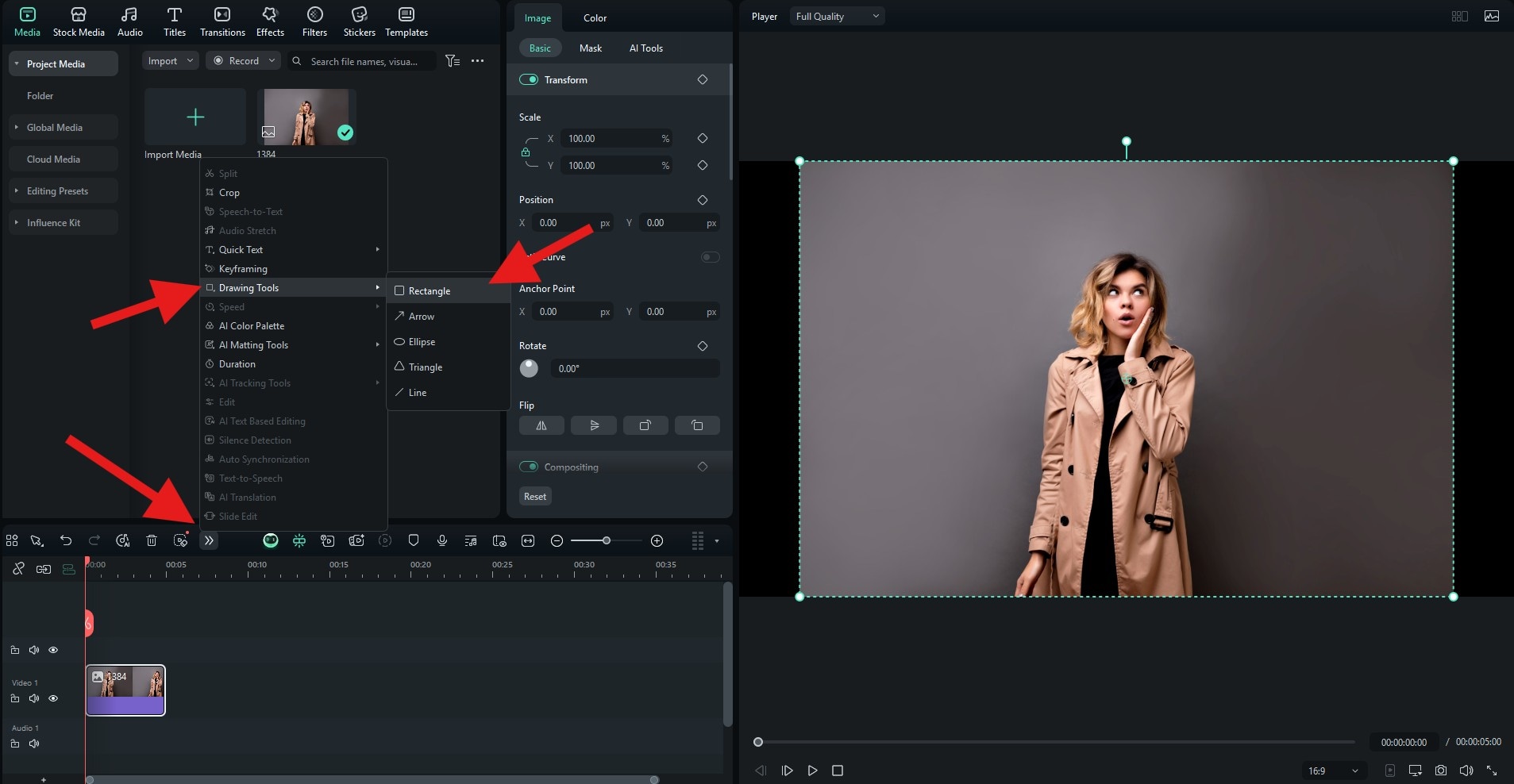Click the flip horizontal button

pyautogui.click(x=541, y=425)
